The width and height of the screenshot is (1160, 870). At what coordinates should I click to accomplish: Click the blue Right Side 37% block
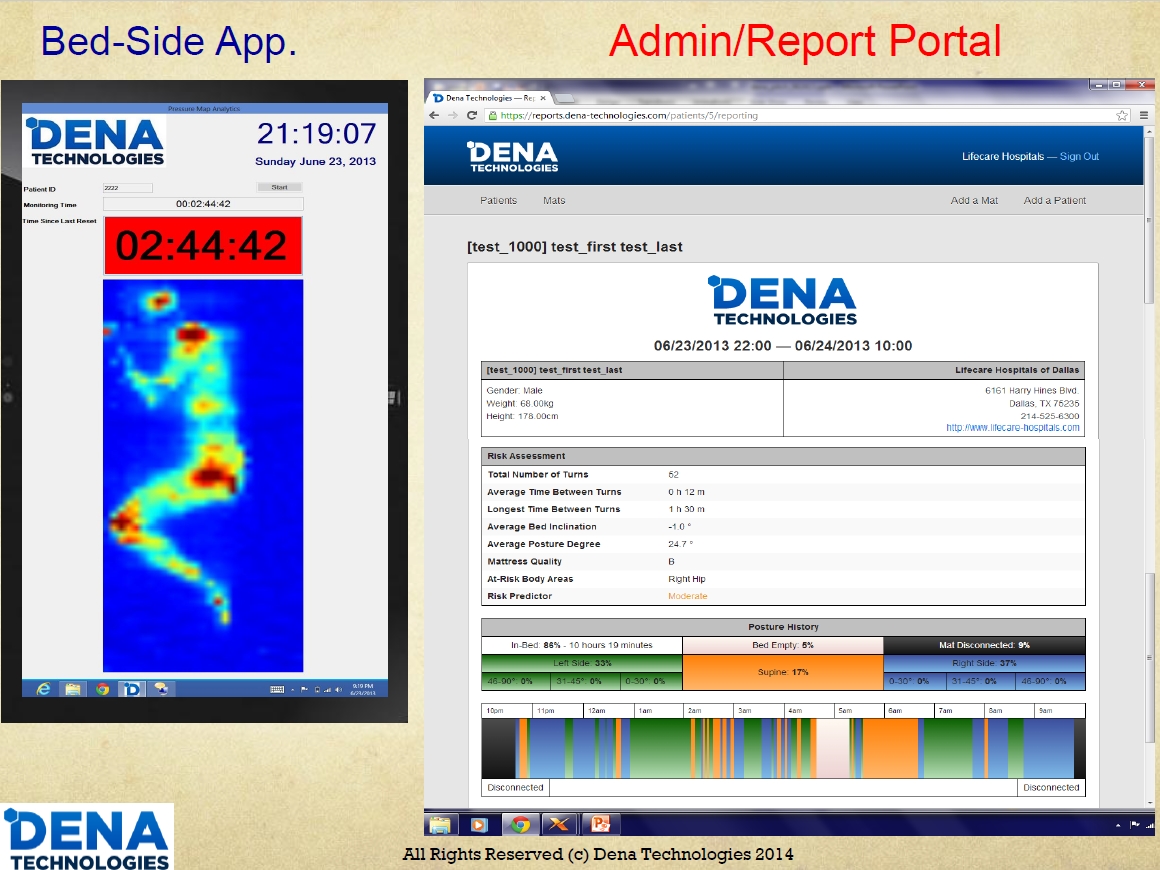(985, 663)
